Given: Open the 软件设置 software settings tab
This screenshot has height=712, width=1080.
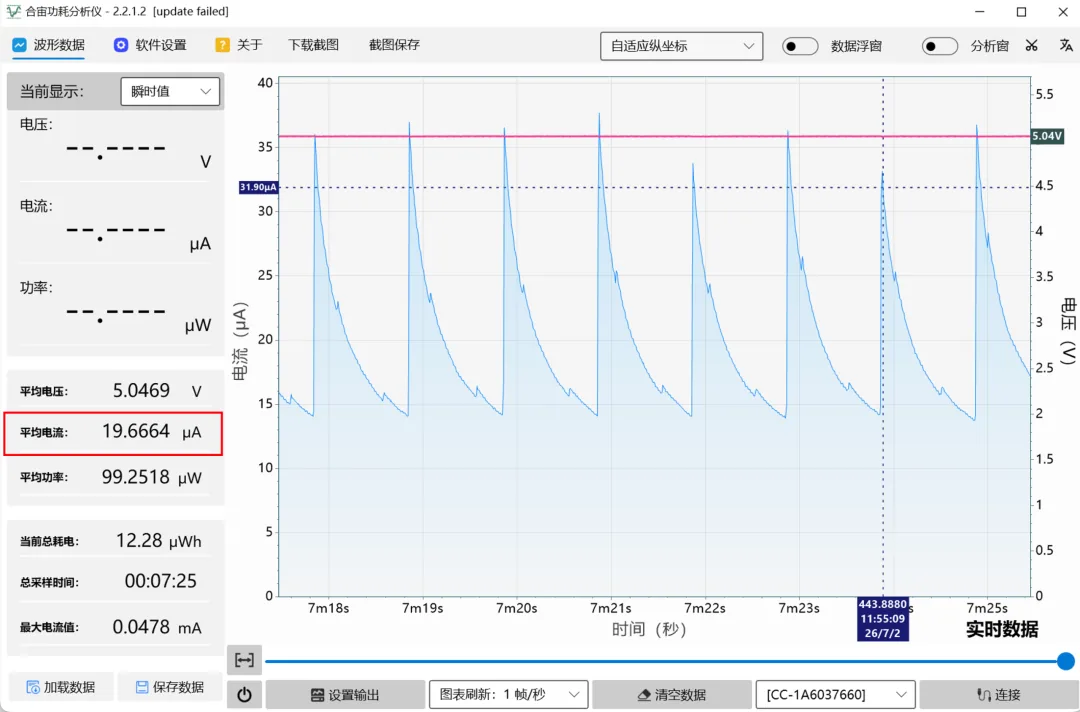Looking at the screenshot, I should pos(150,45).
